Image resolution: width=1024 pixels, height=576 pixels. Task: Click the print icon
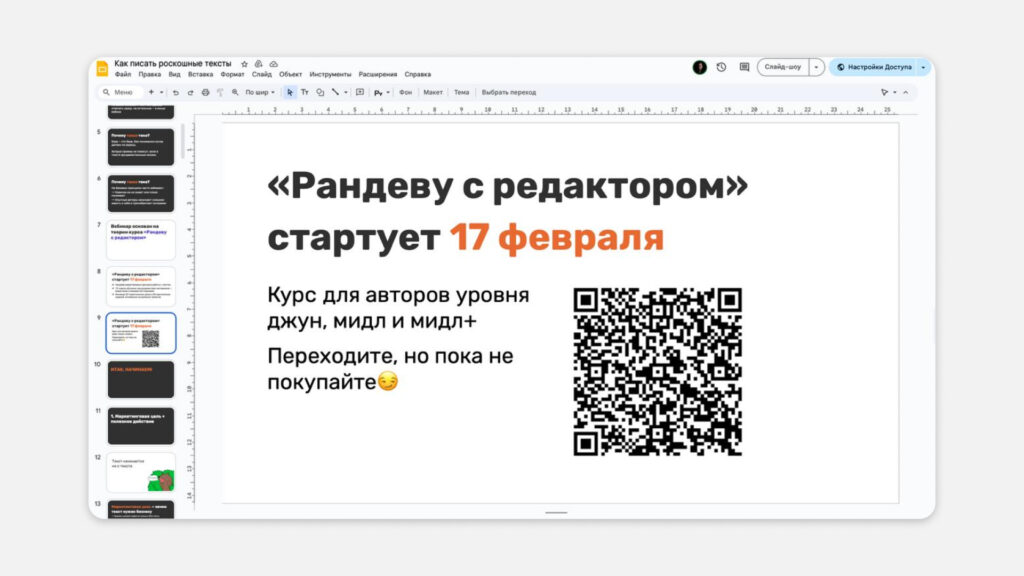click(x=205, y=93)
